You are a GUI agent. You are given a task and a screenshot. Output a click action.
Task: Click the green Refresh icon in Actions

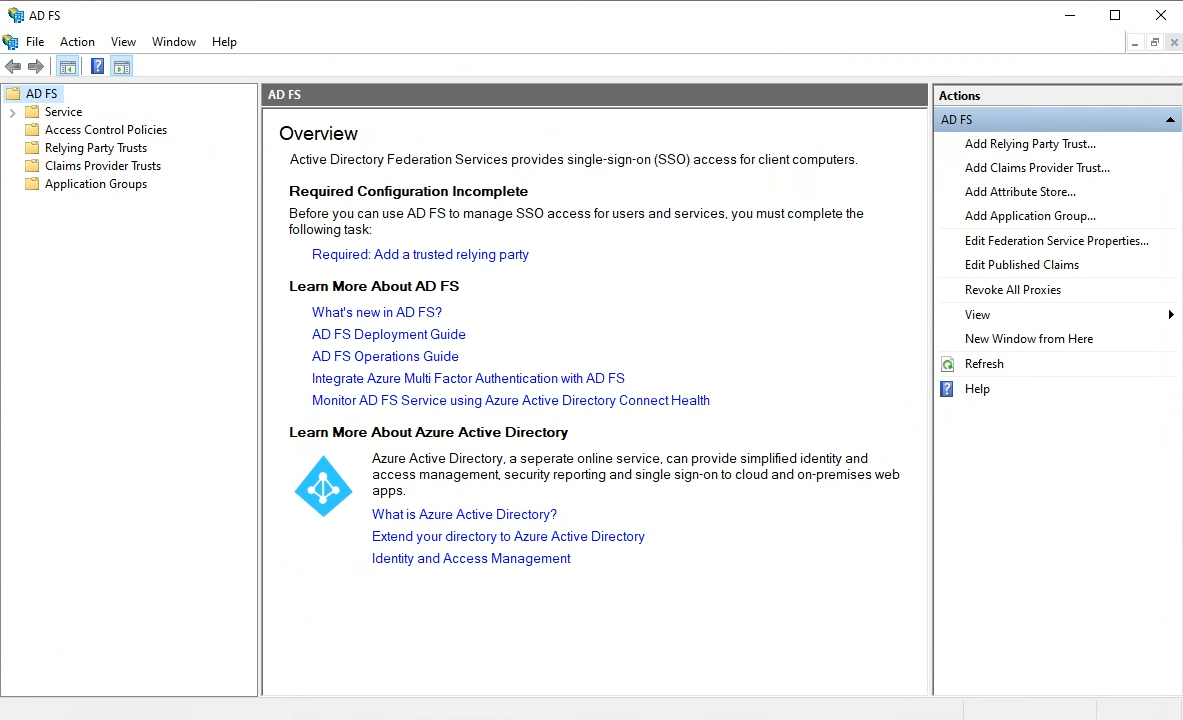[948, 365]
